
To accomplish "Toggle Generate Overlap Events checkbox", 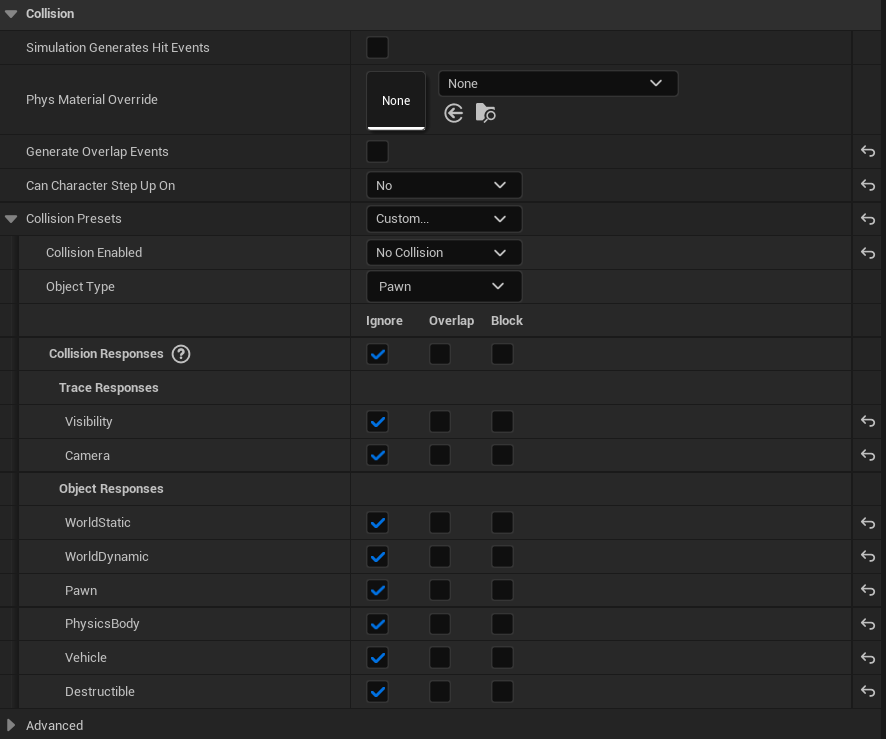I will (x=377, y=152).
